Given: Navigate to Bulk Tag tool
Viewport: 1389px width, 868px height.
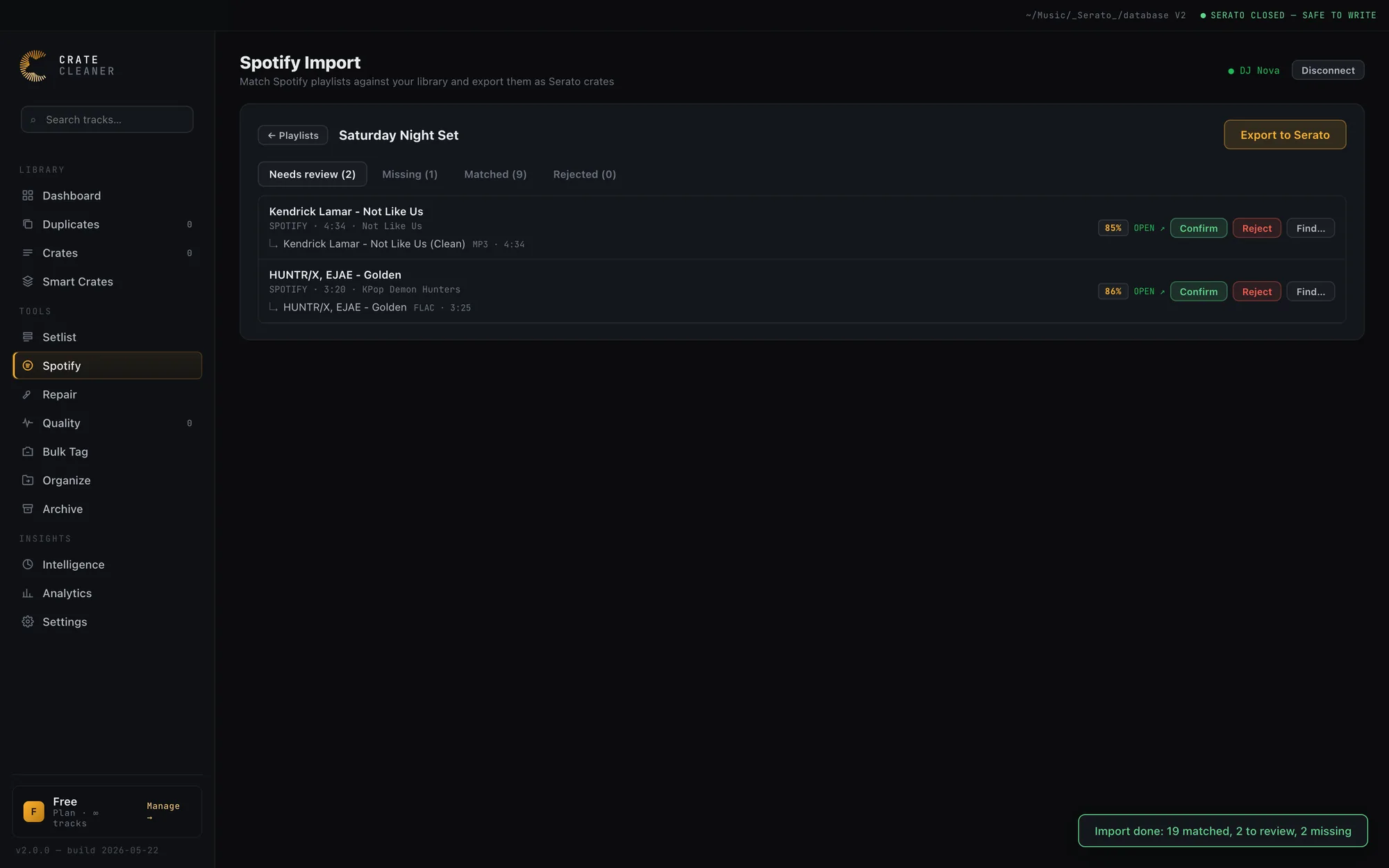Looking at the screenshot, I should pyautogui.click(x=107, y=451).
